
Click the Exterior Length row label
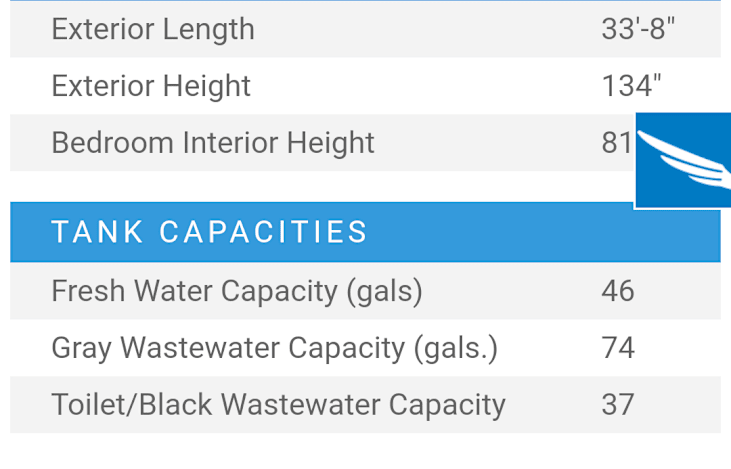pos(153,29)
